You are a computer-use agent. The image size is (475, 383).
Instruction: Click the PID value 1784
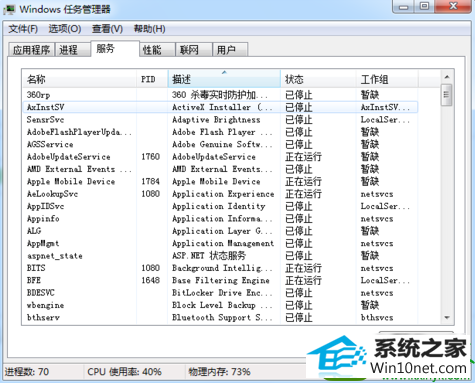151,181
